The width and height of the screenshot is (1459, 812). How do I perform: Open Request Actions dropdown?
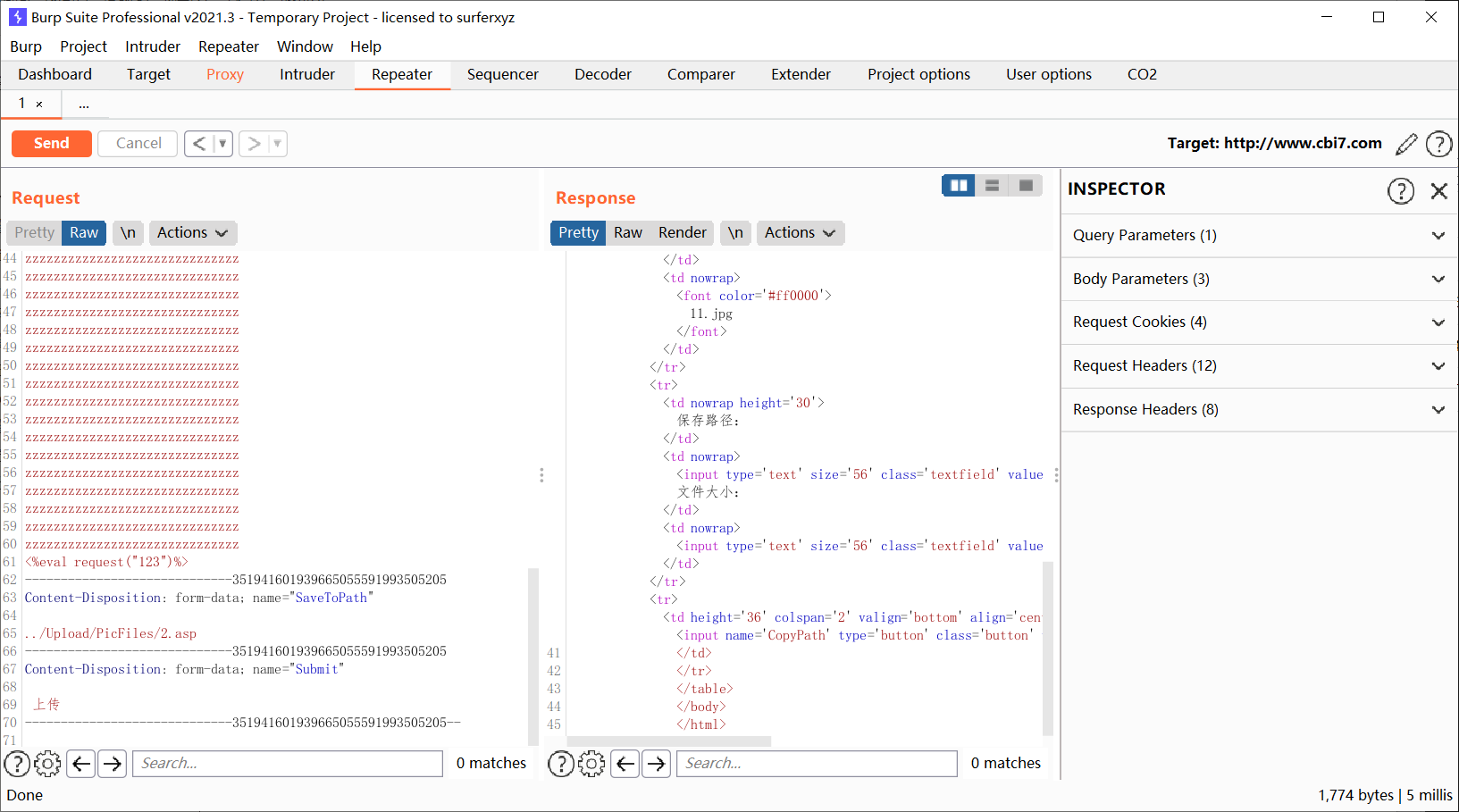[193, 233]
